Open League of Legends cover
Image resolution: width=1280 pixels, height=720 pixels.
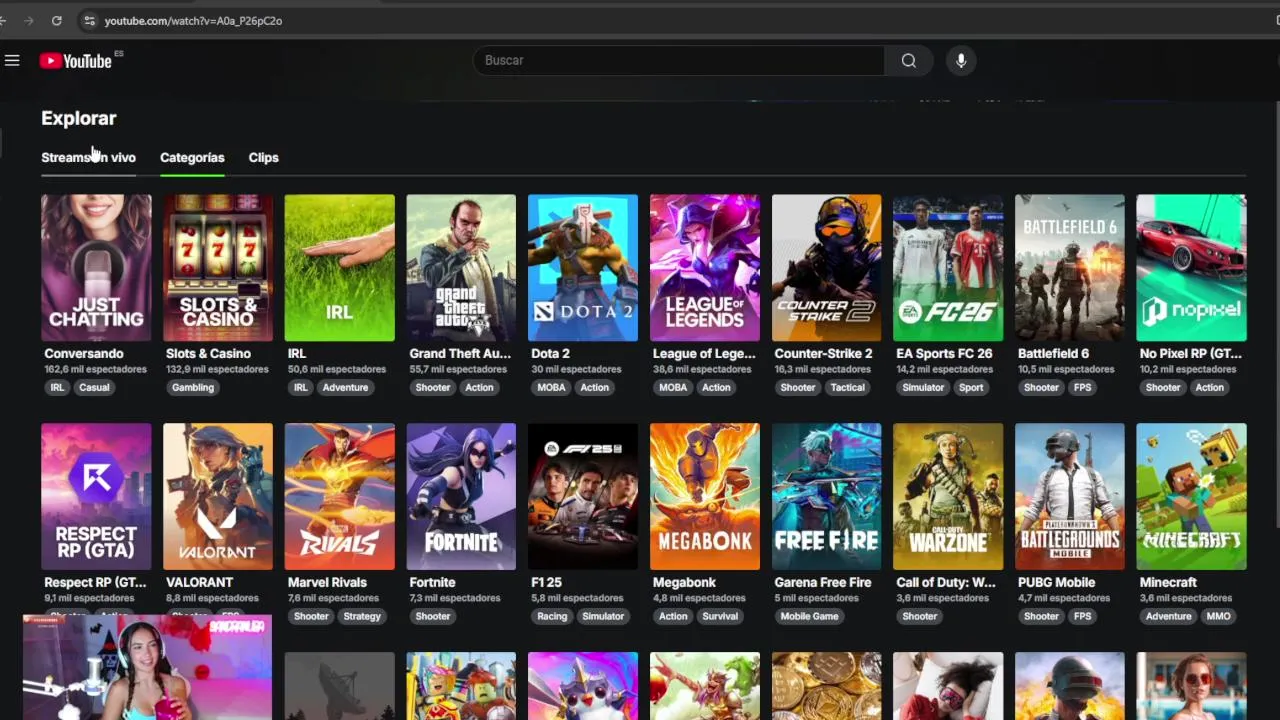click(x=705, y=268)
